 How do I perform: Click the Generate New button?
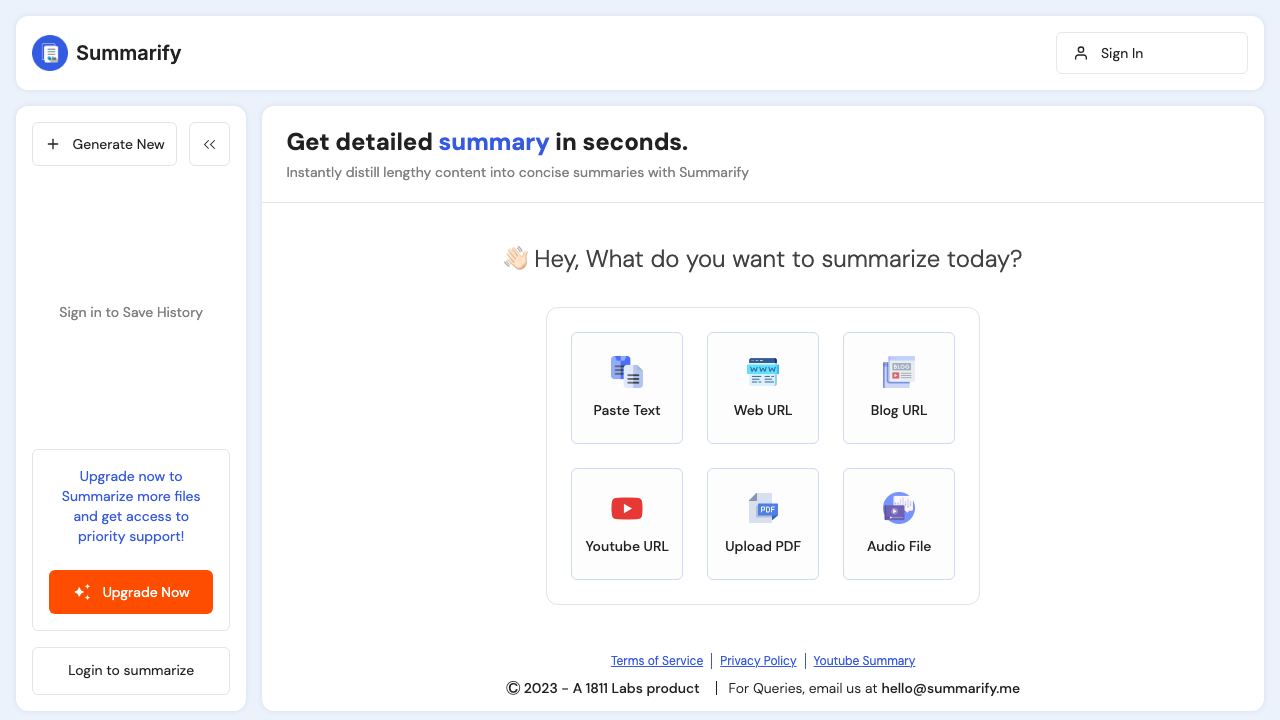click(105, 144)
